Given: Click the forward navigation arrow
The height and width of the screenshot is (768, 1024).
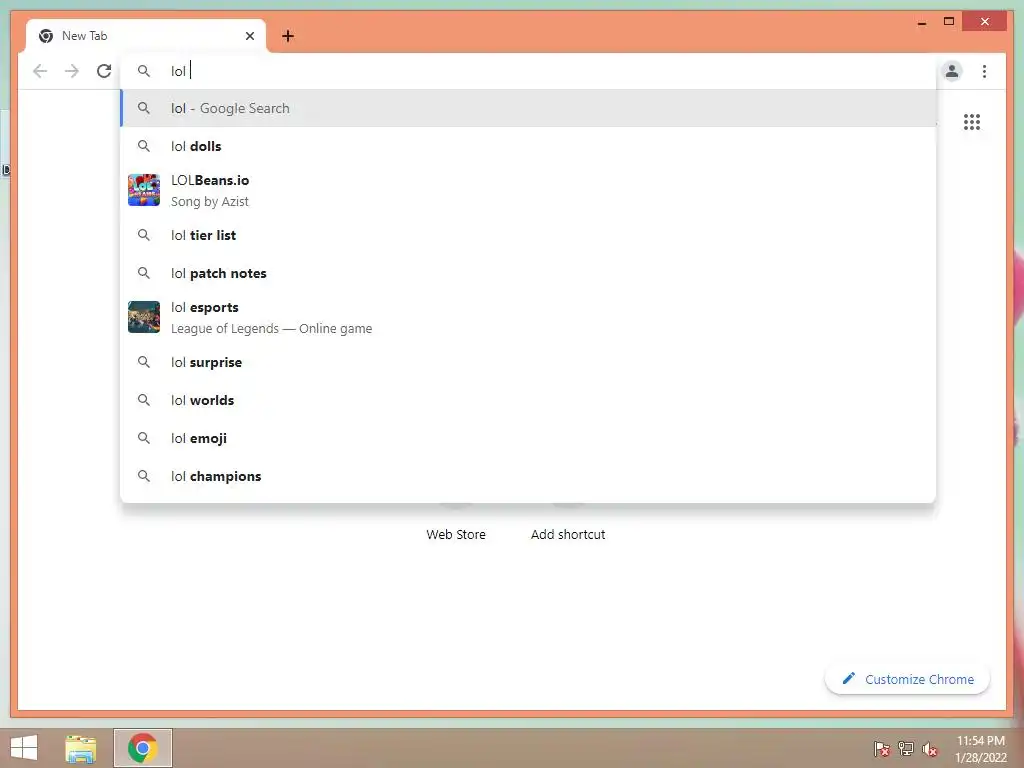Looking at the screenshot, I should (72, 71).
